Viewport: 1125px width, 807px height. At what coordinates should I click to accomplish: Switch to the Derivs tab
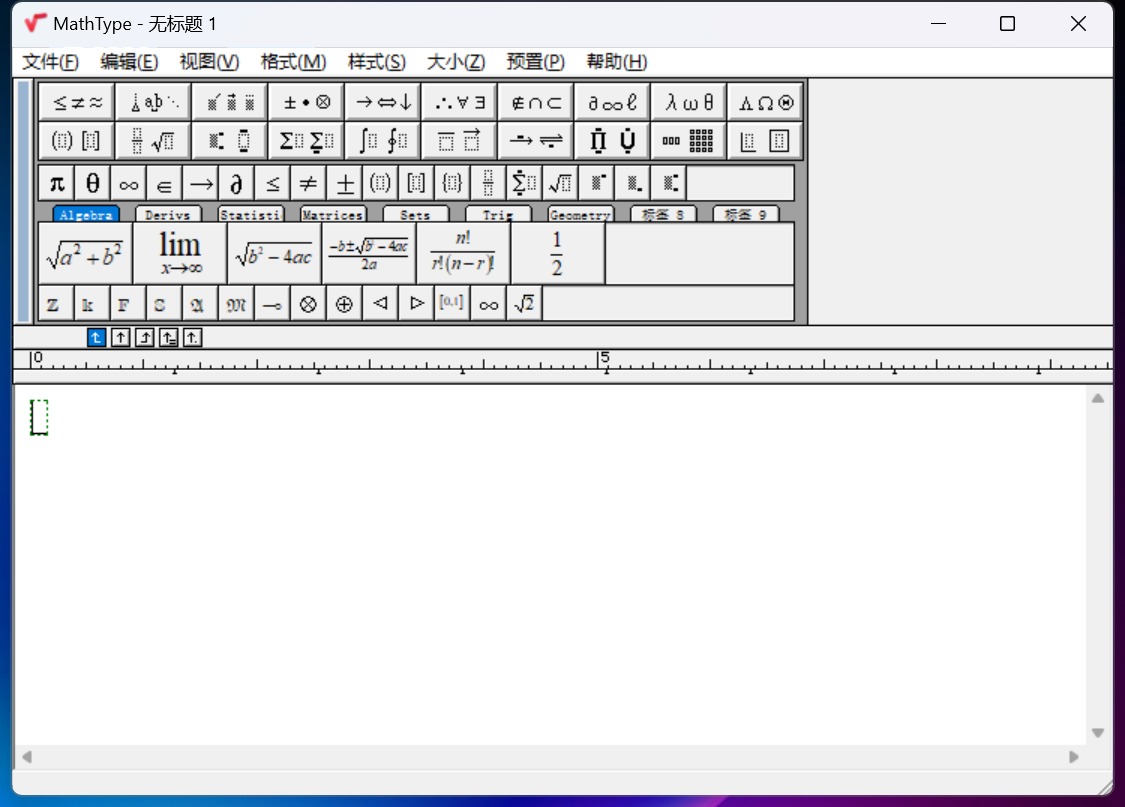click(168, 214)
